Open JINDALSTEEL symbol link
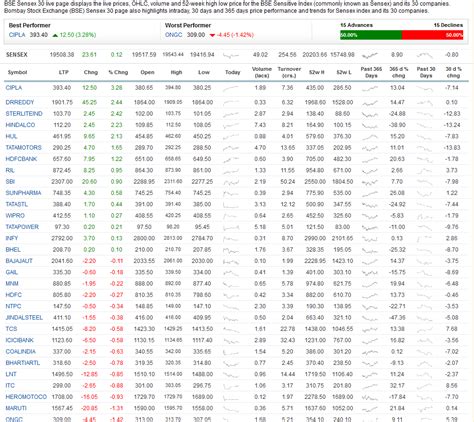Viewport: 474px width, 422px height. tap(24, 318)
